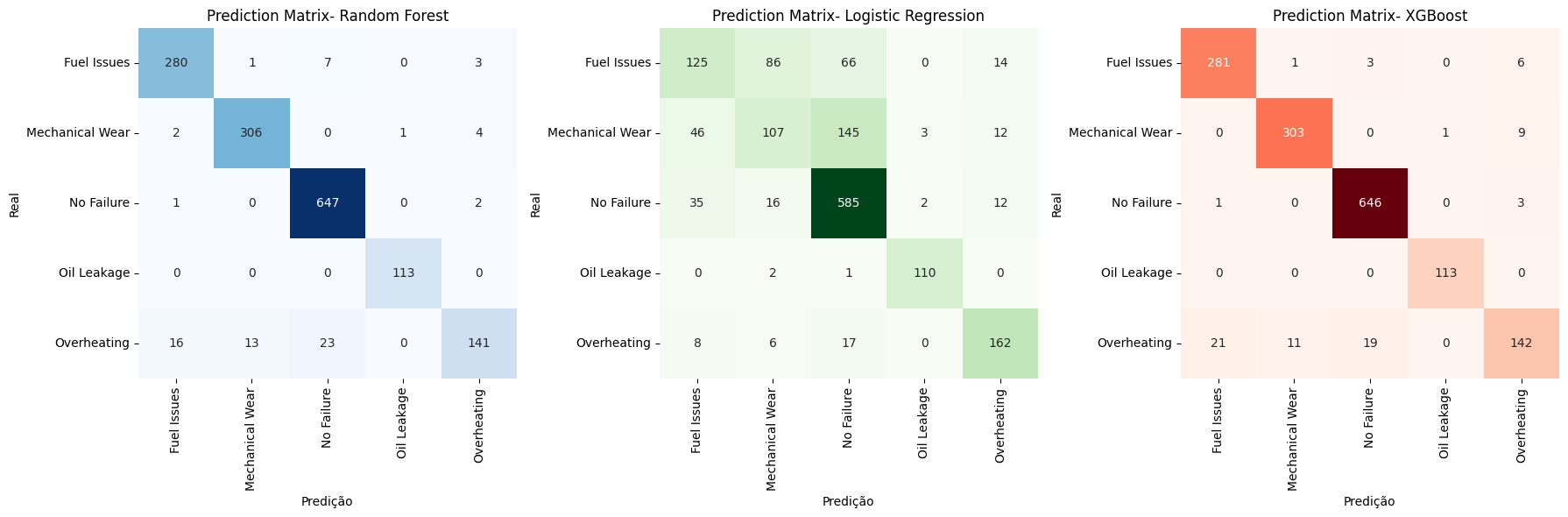Screen dimensions: 1568x517
Task: Click the Random Forest cell showing 280
Action: (x=176, y=63)
